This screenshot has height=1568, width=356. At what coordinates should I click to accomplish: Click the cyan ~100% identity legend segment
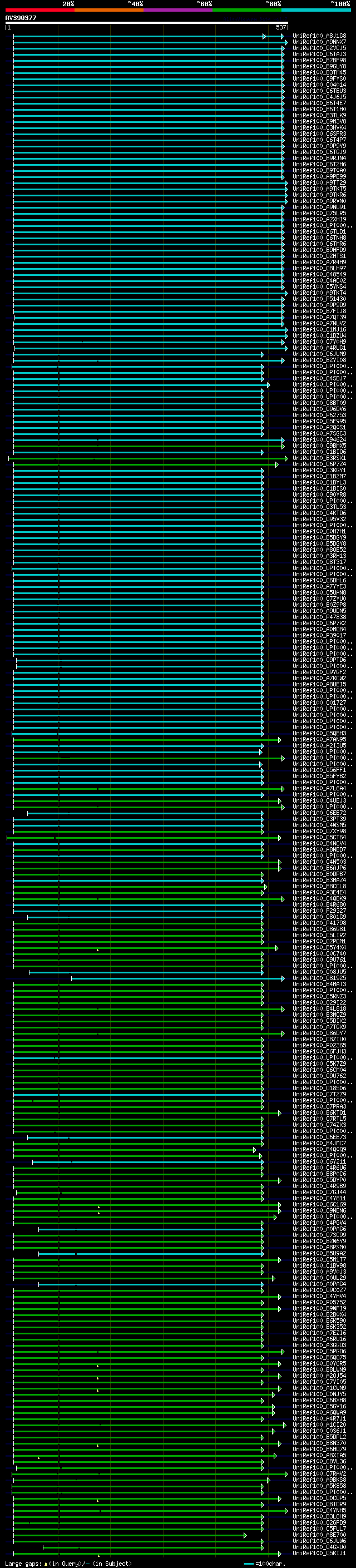[317, 10]
